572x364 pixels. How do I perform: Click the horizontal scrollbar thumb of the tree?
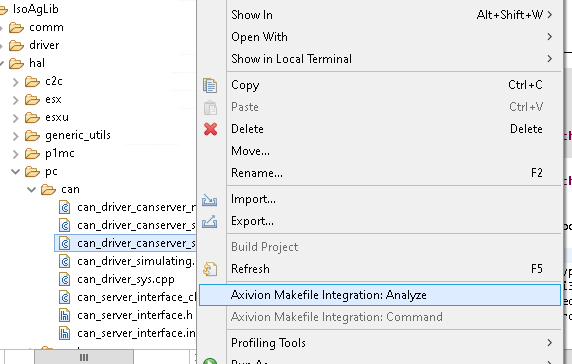pos(84,357)
